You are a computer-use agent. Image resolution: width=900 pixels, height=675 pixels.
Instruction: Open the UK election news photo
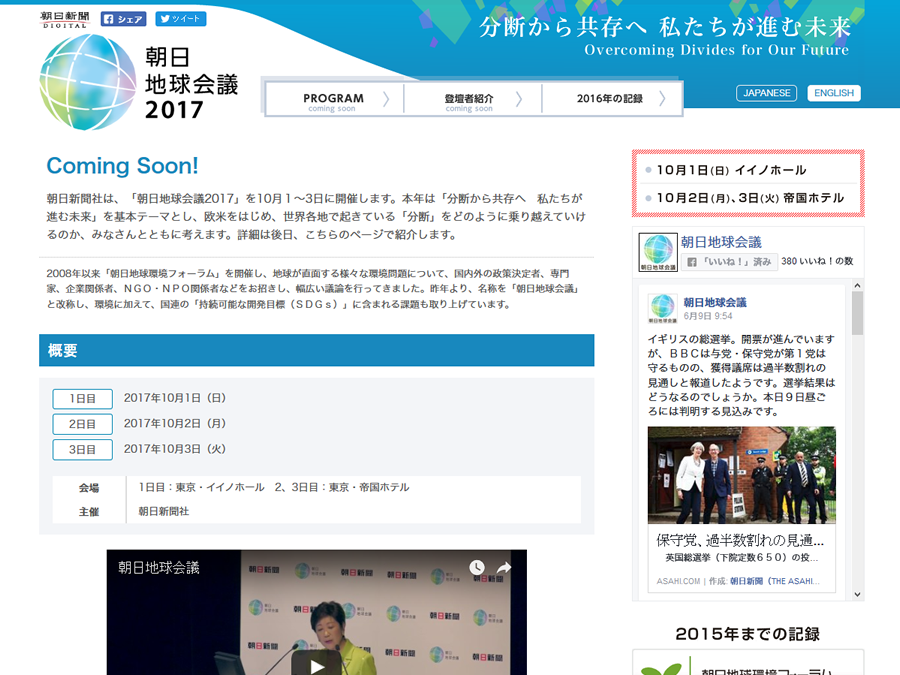[x=742, y=475]
